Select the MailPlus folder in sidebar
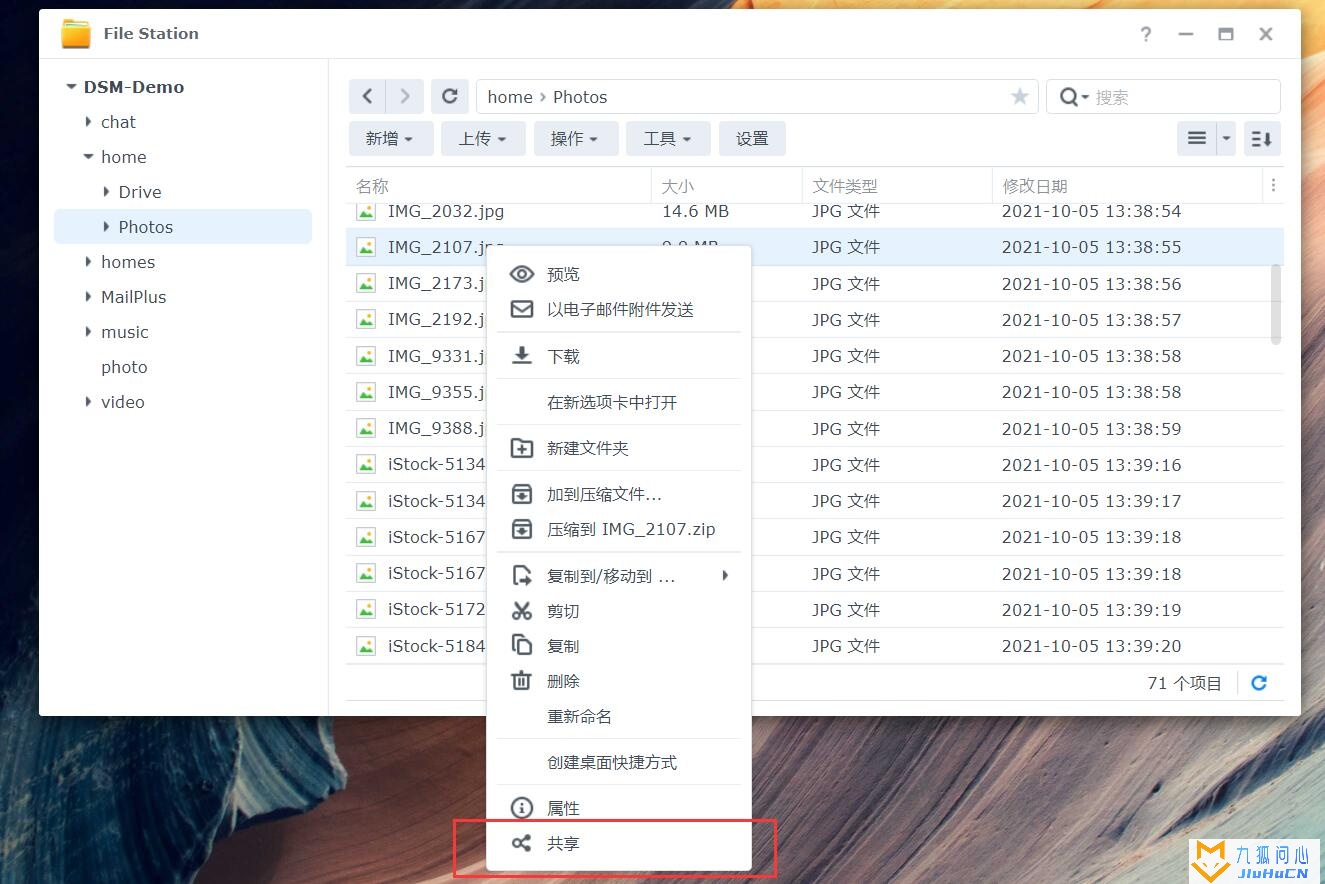The height and width of the screenshot is (884, 1325). [134, 297]
